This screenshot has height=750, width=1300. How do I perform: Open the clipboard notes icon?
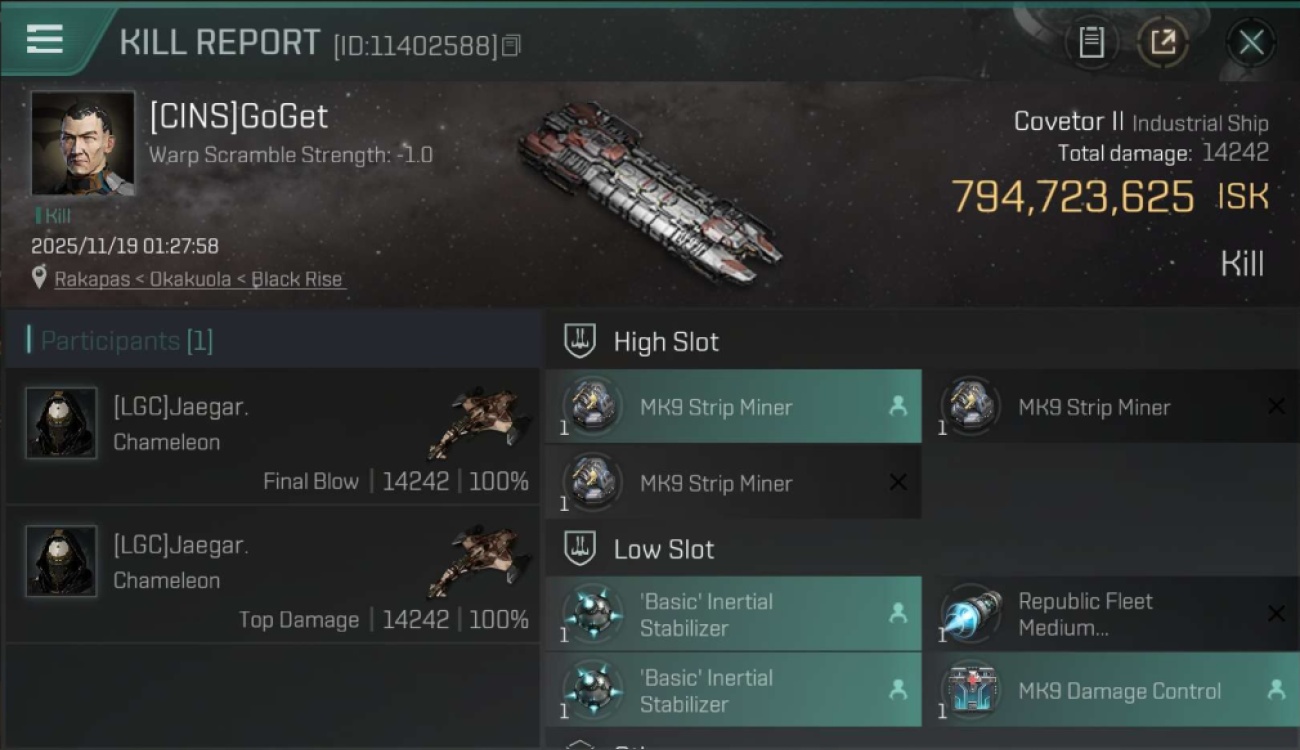point(1091,42)
